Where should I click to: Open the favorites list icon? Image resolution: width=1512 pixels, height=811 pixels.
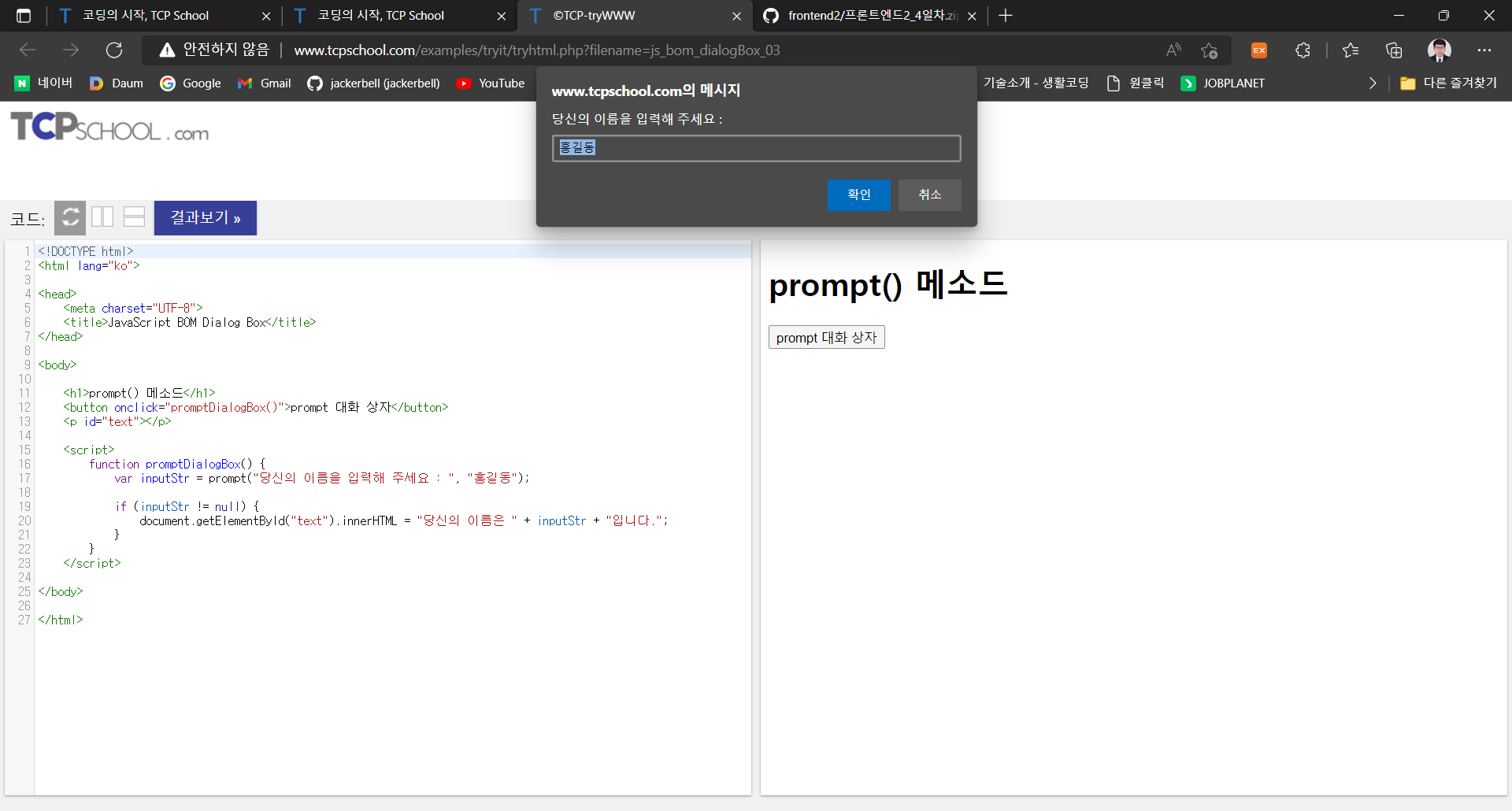[x=1351, y=50]
